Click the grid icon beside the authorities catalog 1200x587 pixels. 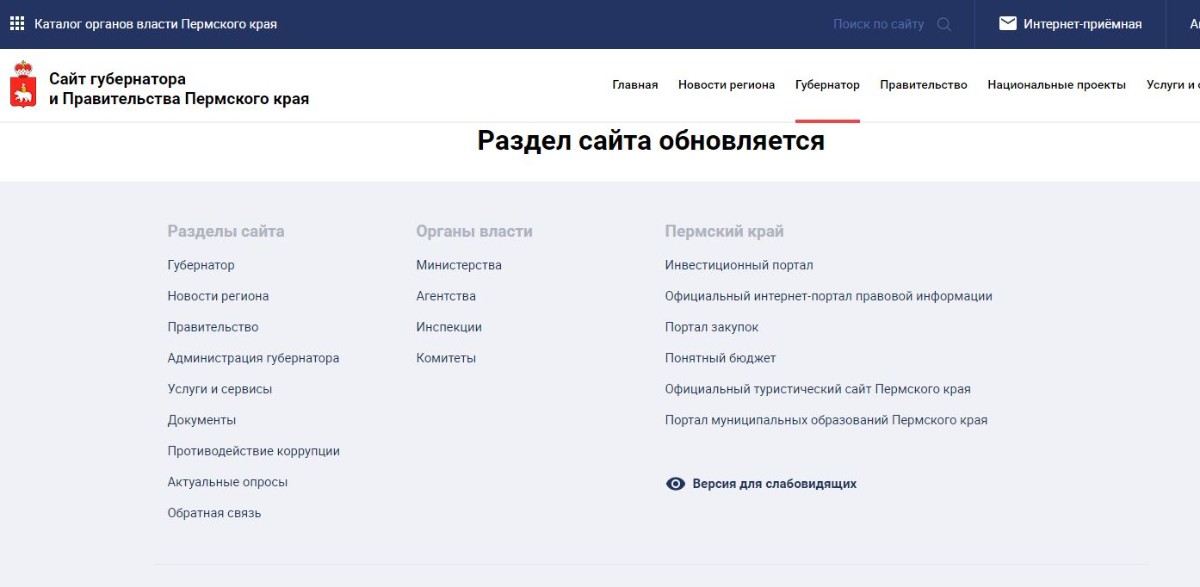(x=17, y=24)
